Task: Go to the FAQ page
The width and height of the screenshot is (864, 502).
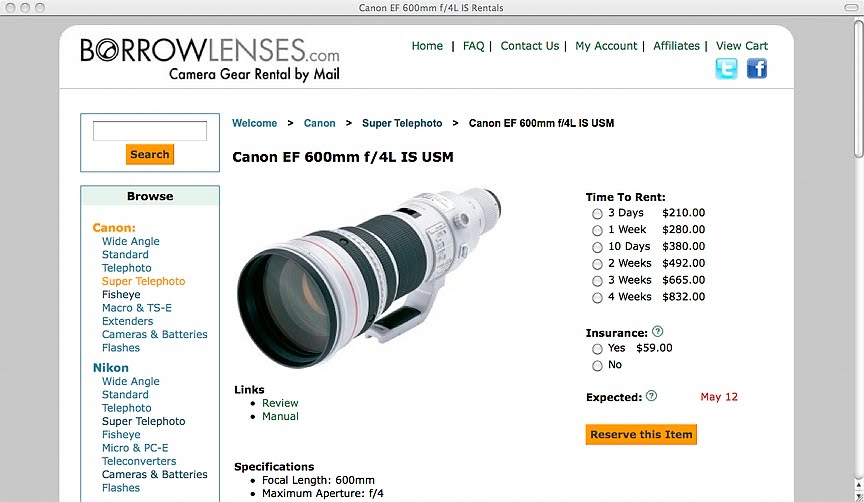Action: pos(473,46)
